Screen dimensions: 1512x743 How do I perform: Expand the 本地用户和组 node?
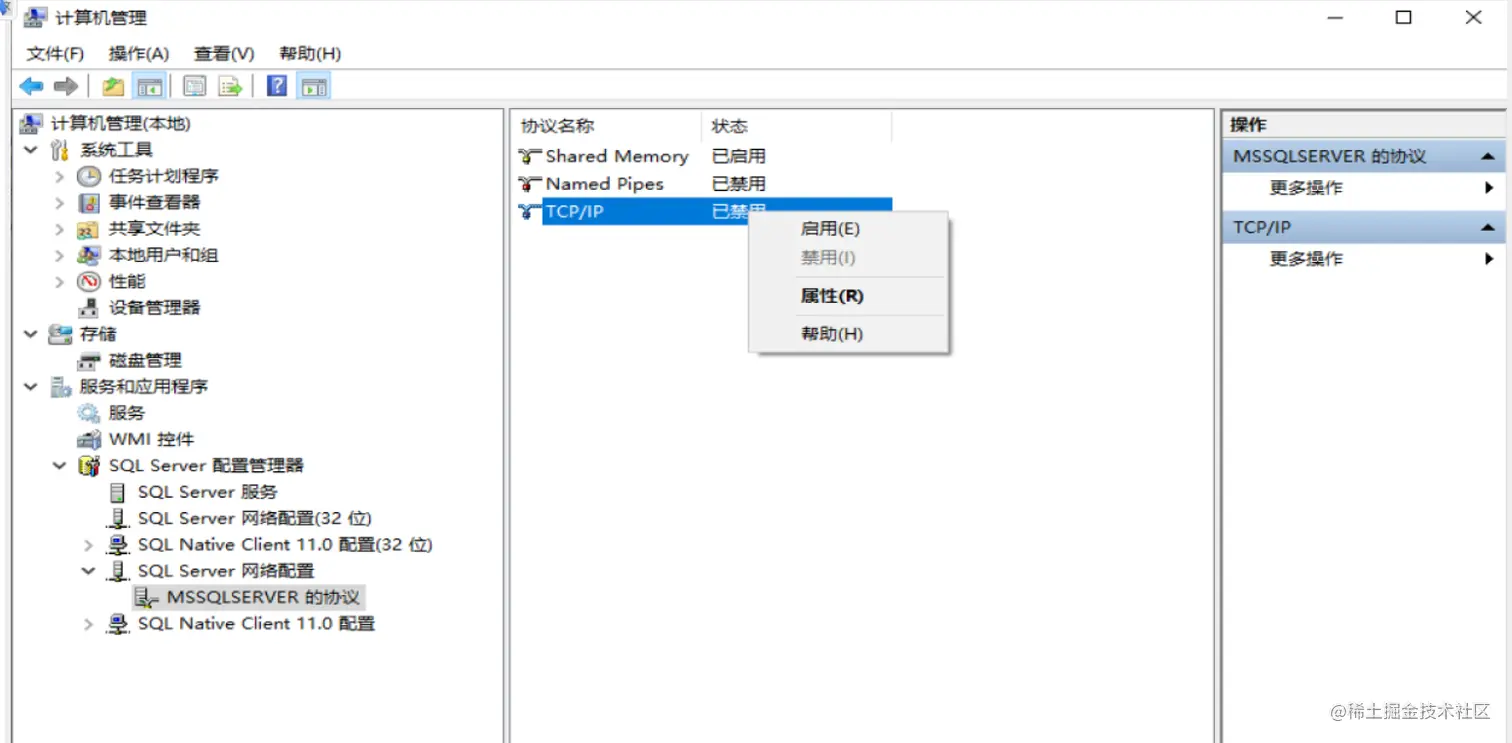click(60, 255)
